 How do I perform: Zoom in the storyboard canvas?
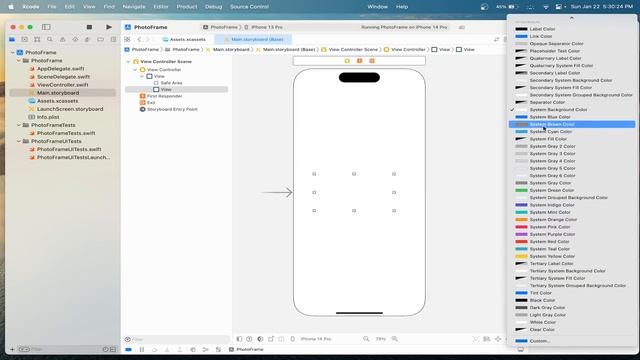tap(395, 339)
